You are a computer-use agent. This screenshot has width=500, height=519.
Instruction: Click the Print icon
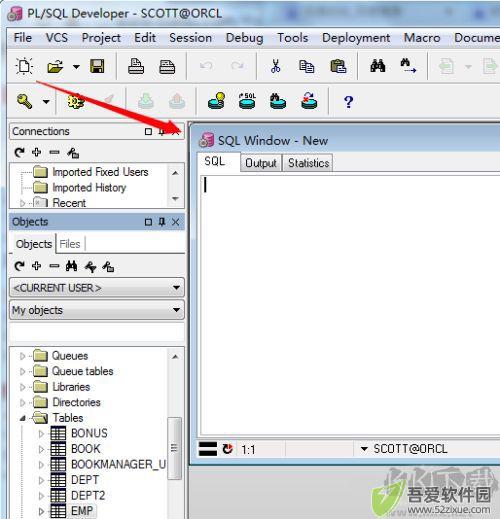pos(136,66)
